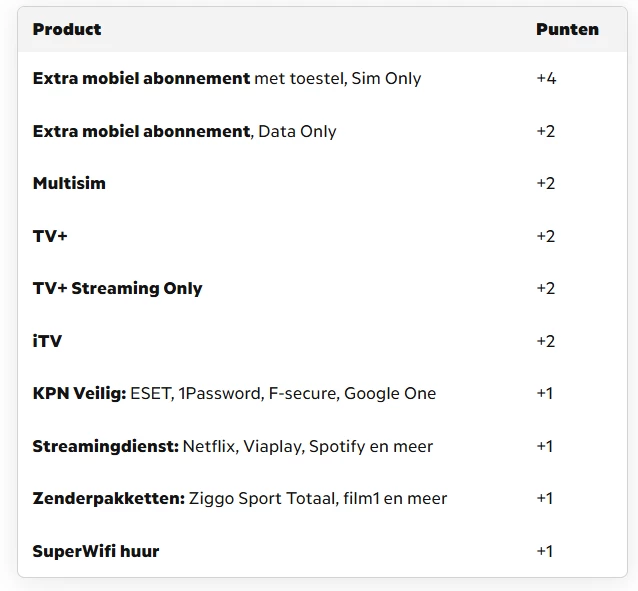Image resolution: width=638 pixels, height=591 pixels.
Task: Click the points value for Zenderpakketten
Action: (x=545, y=498)
